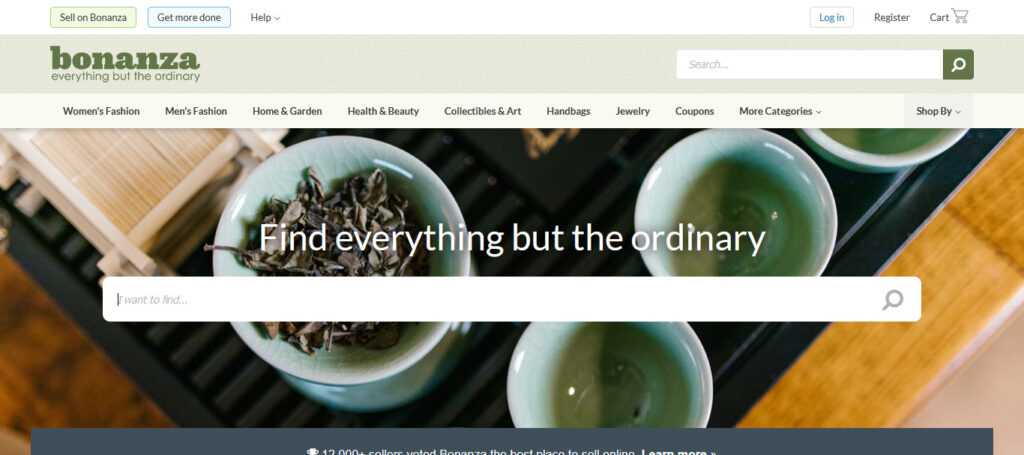Select Health & Beauty category
The height and width of the screenshot is (455, 1024).
coord(383,111)
